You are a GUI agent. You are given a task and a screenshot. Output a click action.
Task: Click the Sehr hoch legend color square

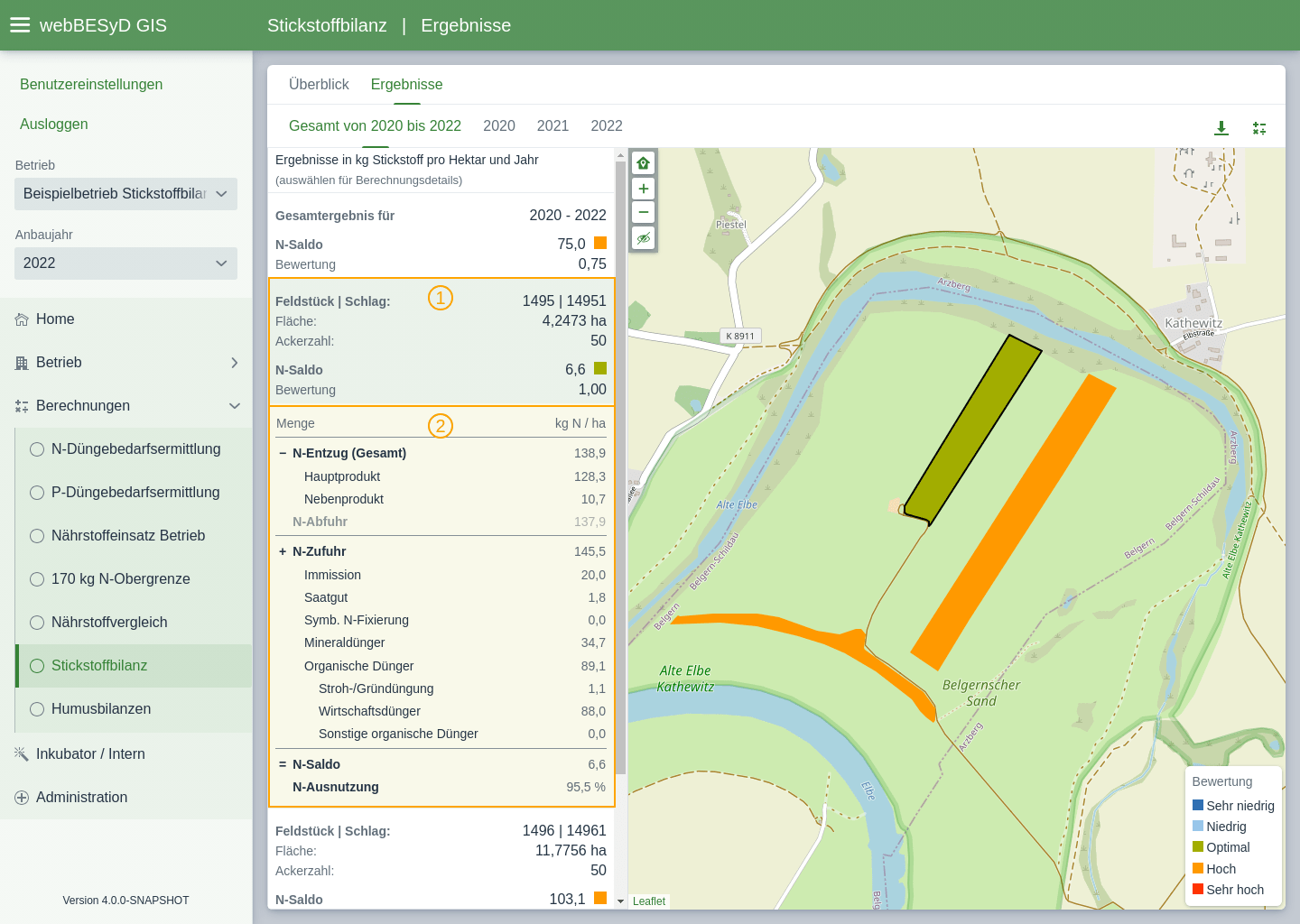pos(1198,889)
